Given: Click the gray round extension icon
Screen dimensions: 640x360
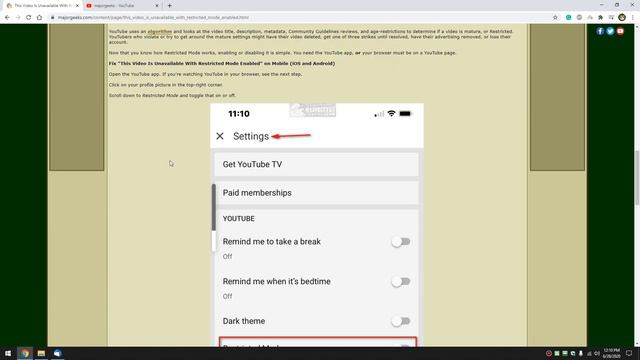Looking at the screenshot, I should click(579, 18).
